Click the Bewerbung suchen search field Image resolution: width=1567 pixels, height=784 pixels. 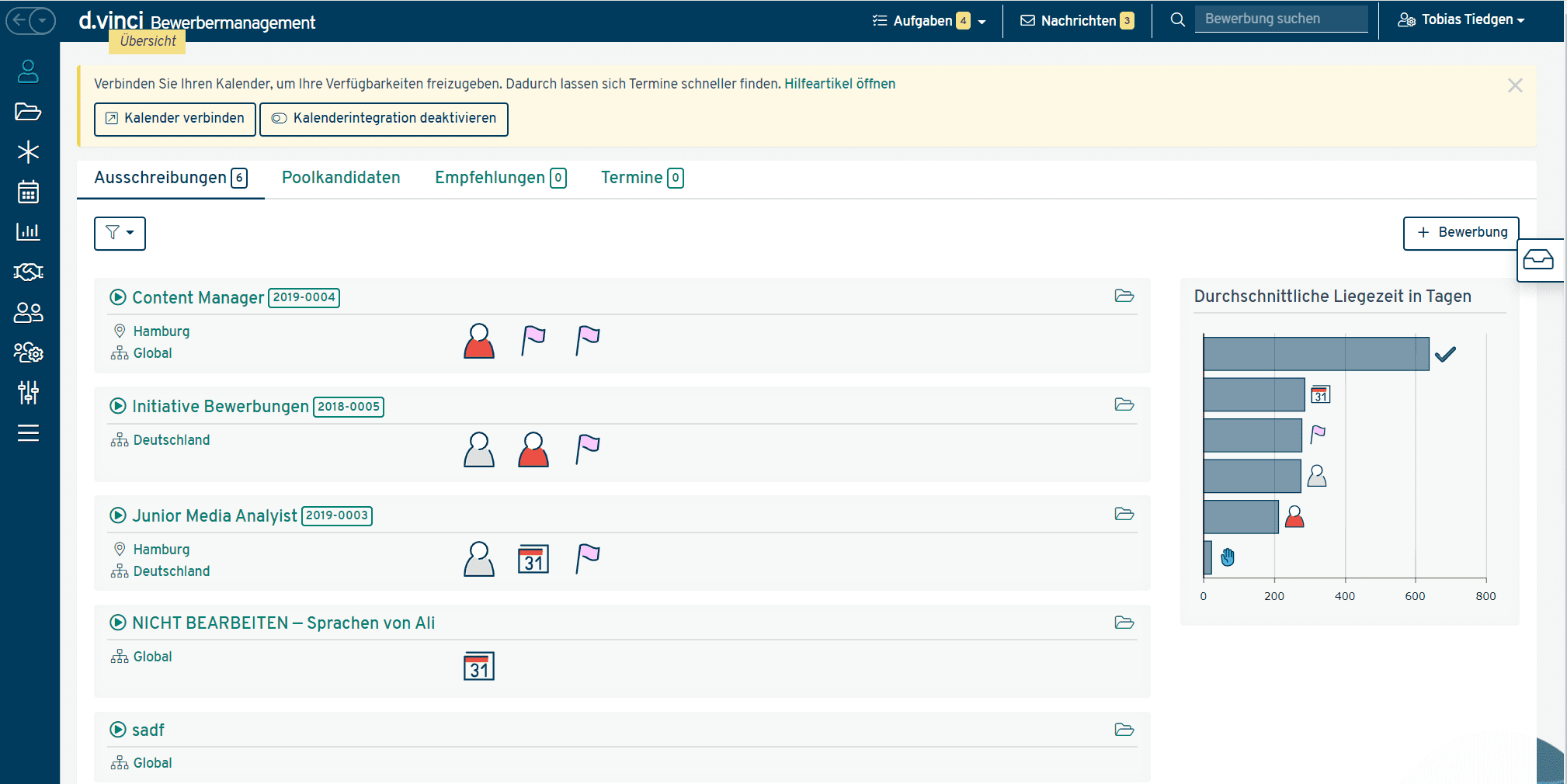click(1280, 19)
